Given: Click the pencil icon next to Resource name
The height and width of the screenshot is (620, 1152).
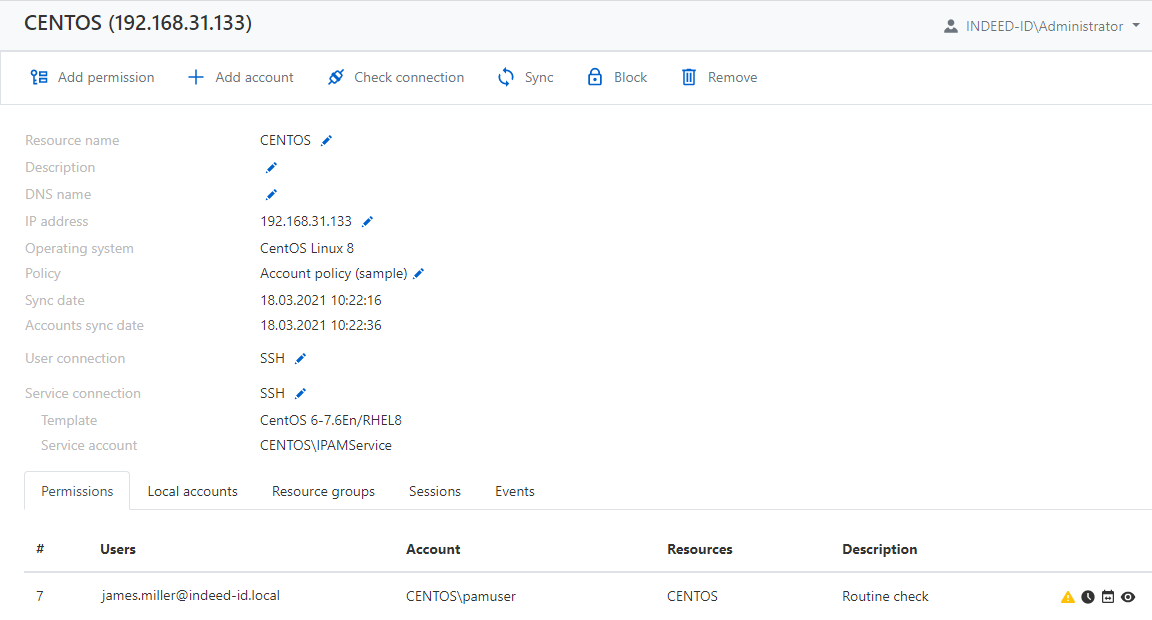Looking at the screenshot, I should pyautogui.click(x=326, y=141).
